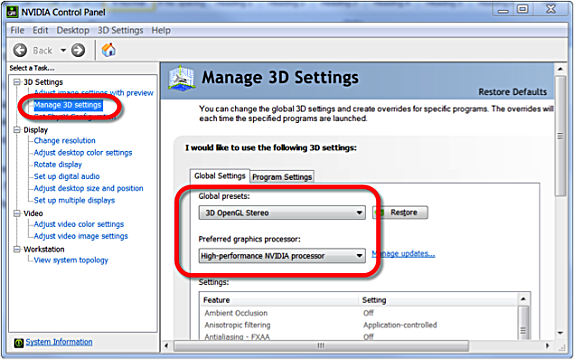Select the Ambient Occlusion row
This screenshot has height=360, width=574.
[x=359, y=313]
